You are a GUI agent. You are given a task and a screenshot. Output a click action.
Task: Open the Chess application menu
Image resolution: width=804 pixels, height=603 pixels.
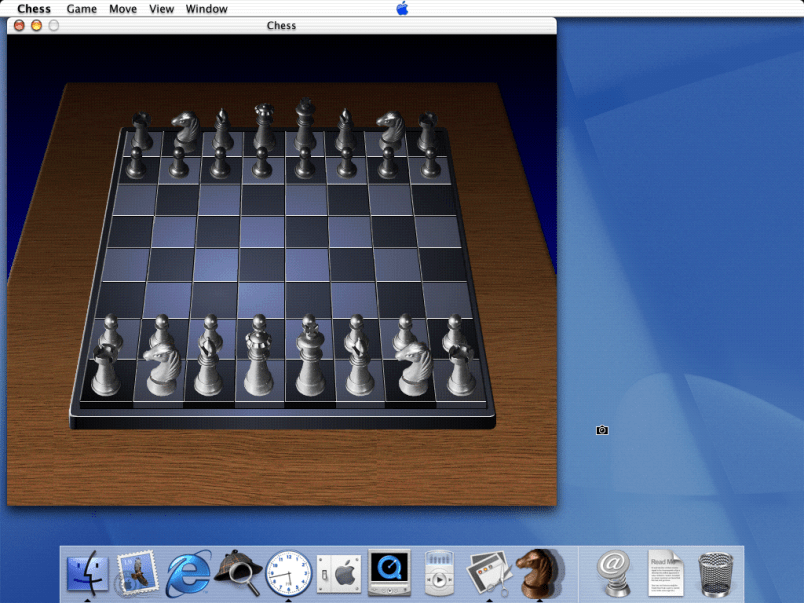click(34, 9)
